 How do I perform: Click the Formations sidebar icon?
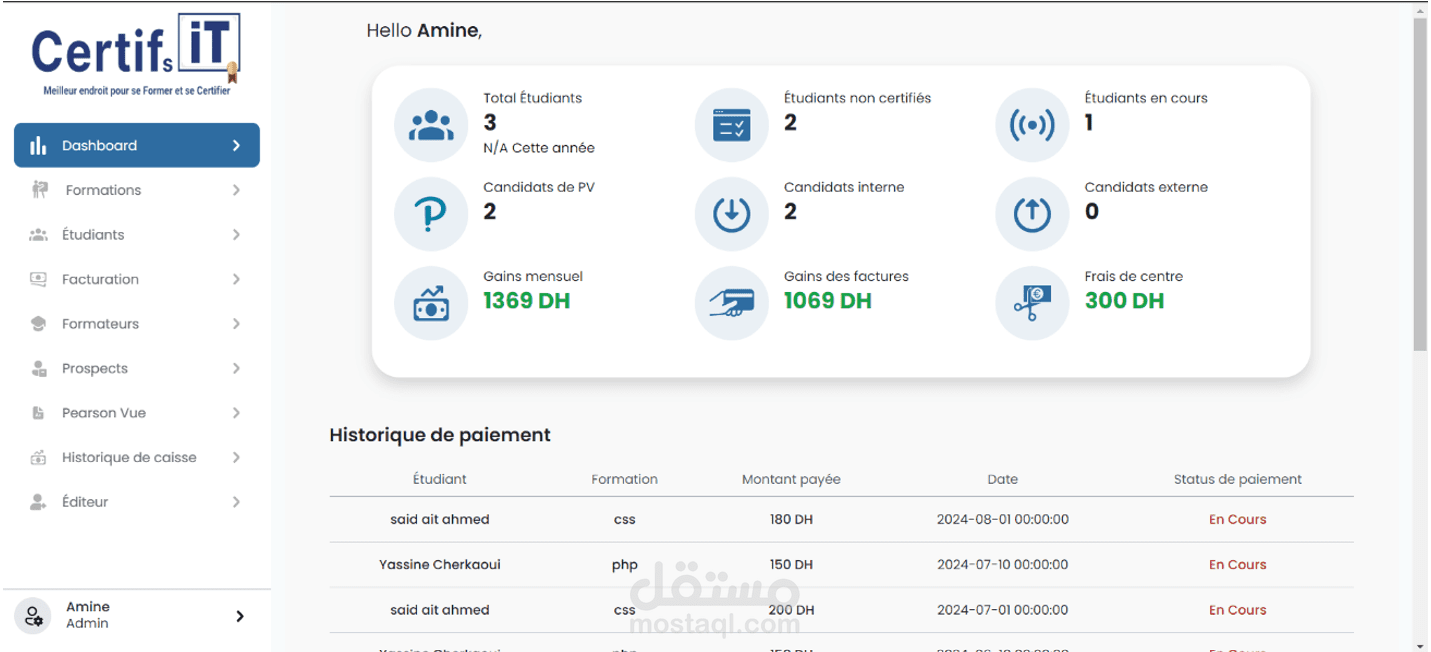(x=40, y=190)
